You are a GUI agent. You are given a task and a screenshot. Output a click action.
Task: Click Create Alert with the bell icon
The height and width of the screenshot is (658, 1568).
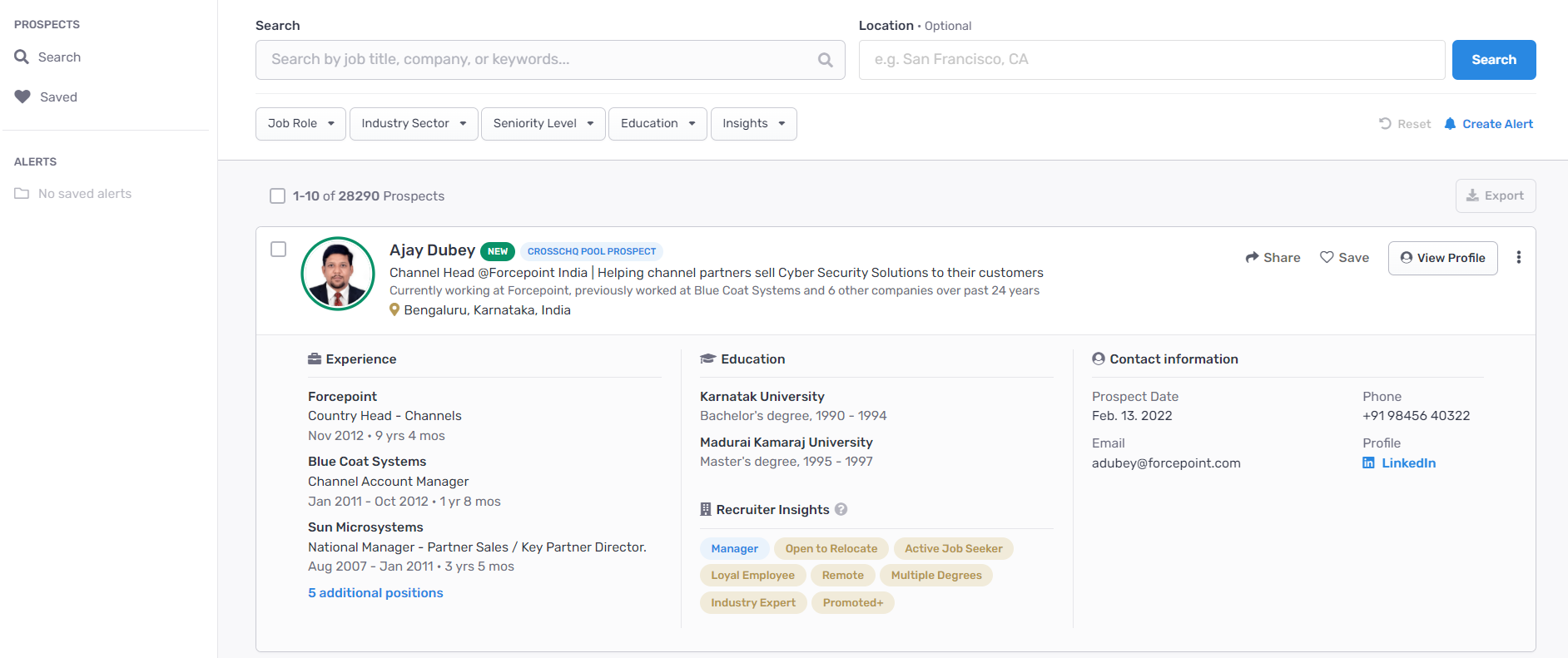(1488, 124)
